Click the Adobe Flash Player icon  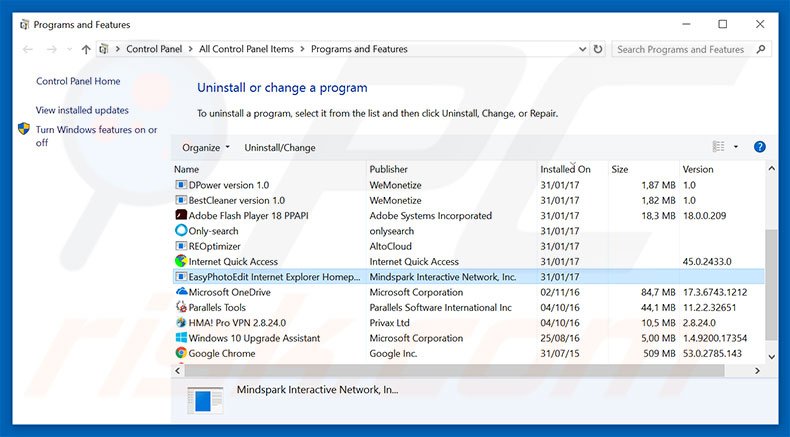(x=181, y=215)
